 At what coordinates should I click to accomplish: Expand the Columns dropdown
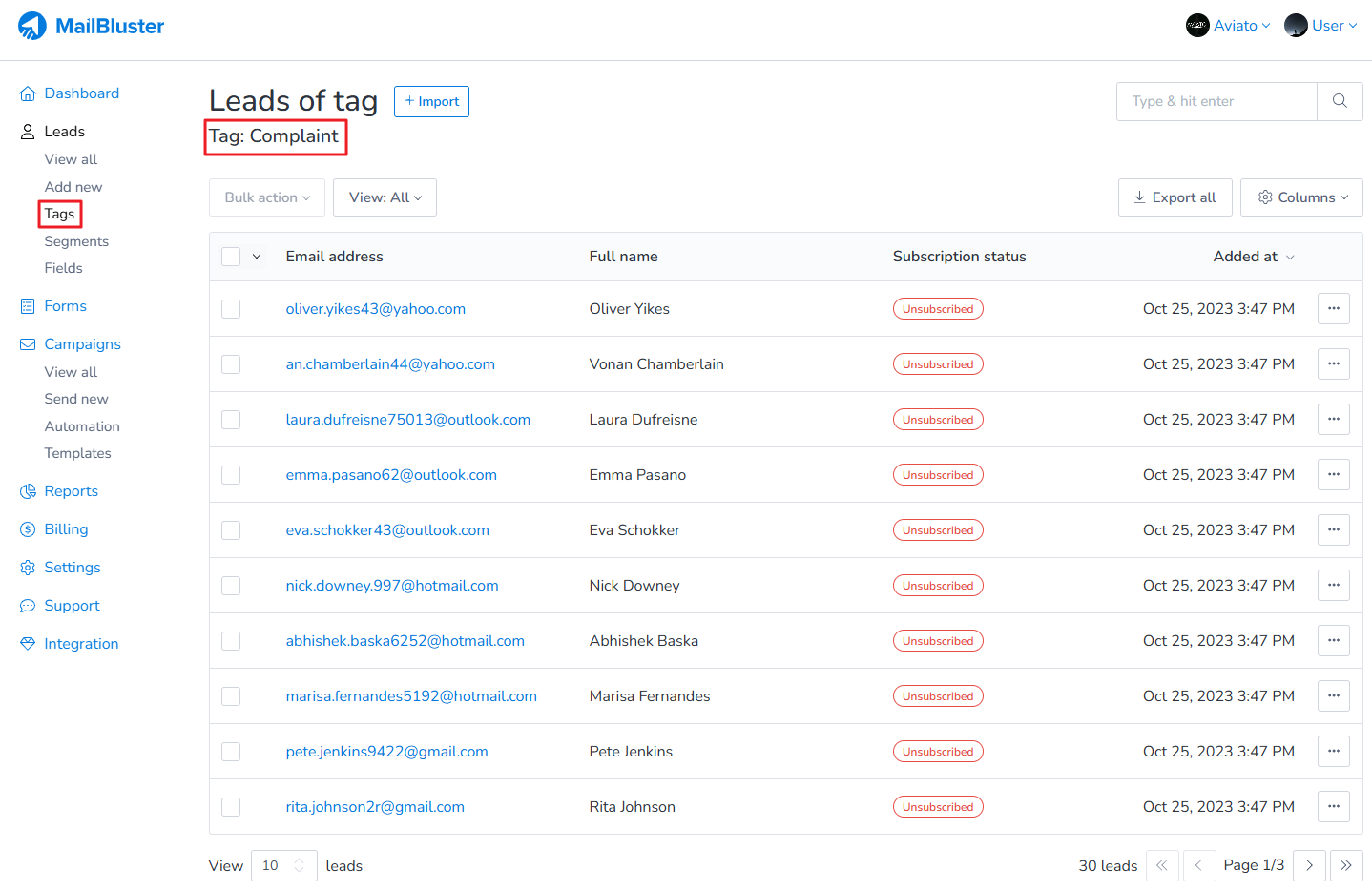(x=1301, y=197)
